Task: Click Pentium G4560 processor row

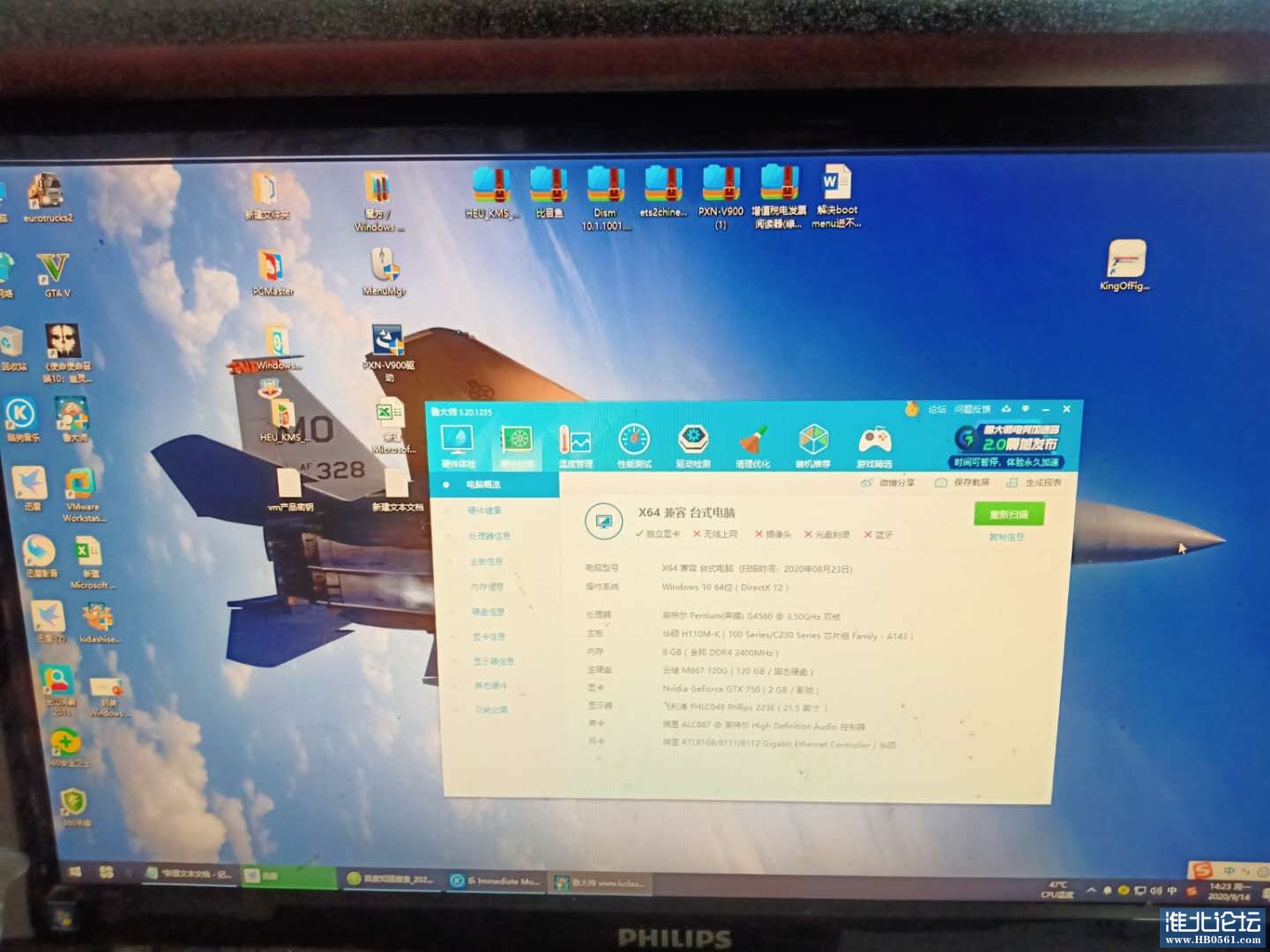Action: pyautogui.click(x=751, y=616)
